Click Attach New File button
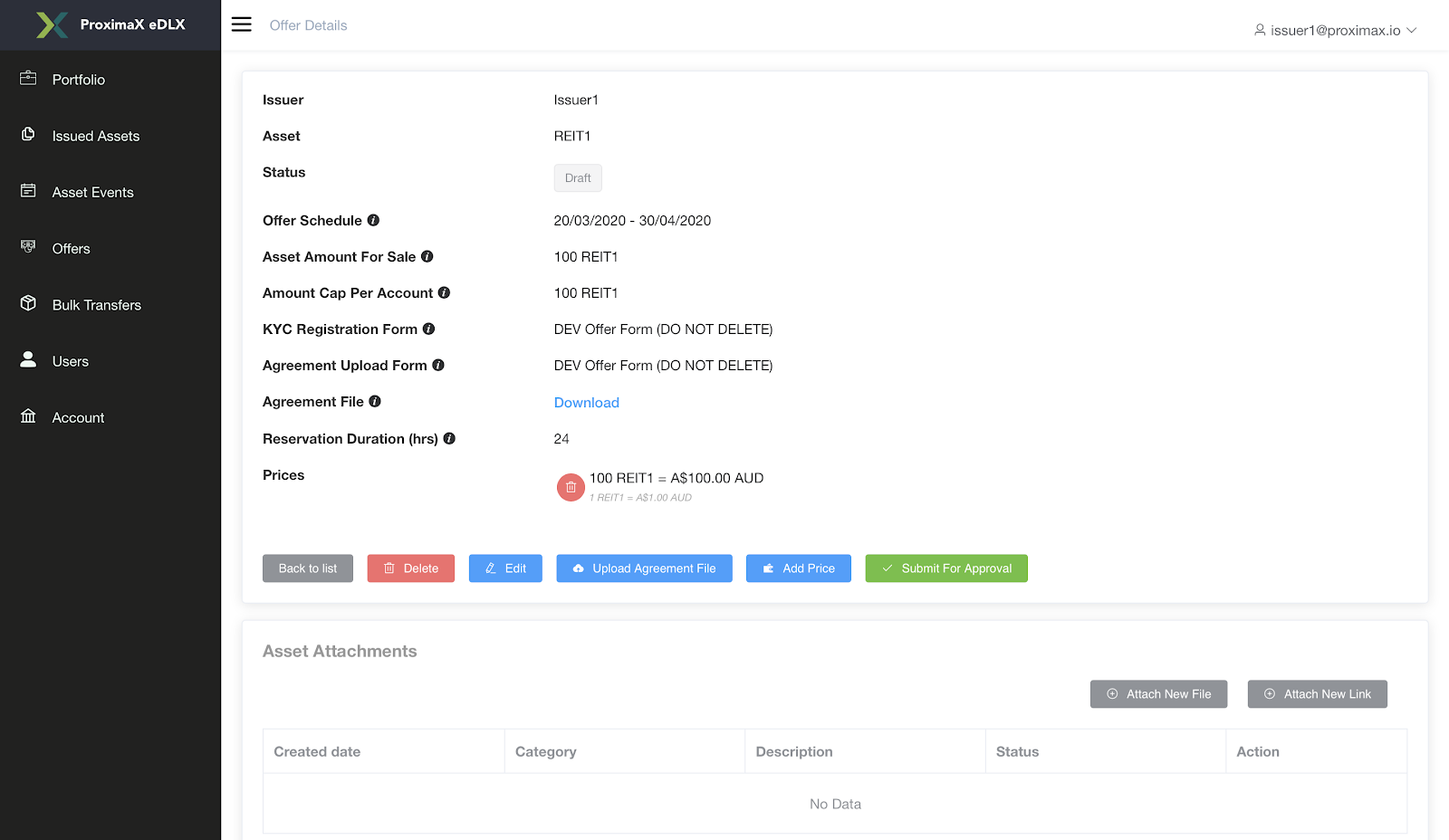Screen dimensions: 1449x840 (1158, 694)
